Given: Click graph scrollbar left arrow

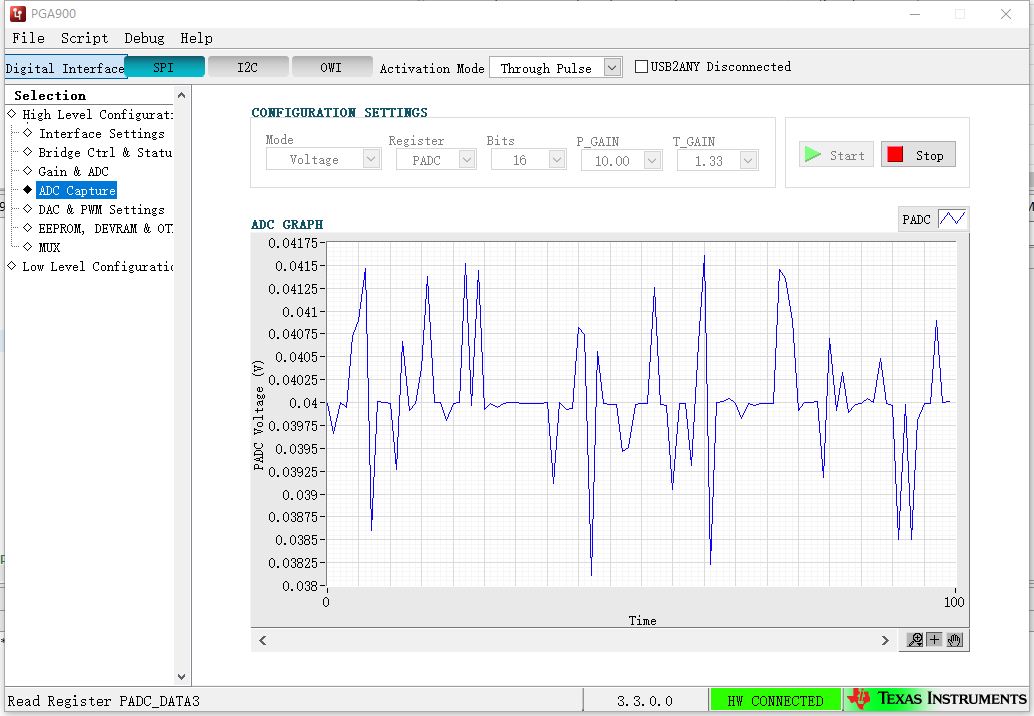Looking at the screenshot, I should tap(262, 640).
